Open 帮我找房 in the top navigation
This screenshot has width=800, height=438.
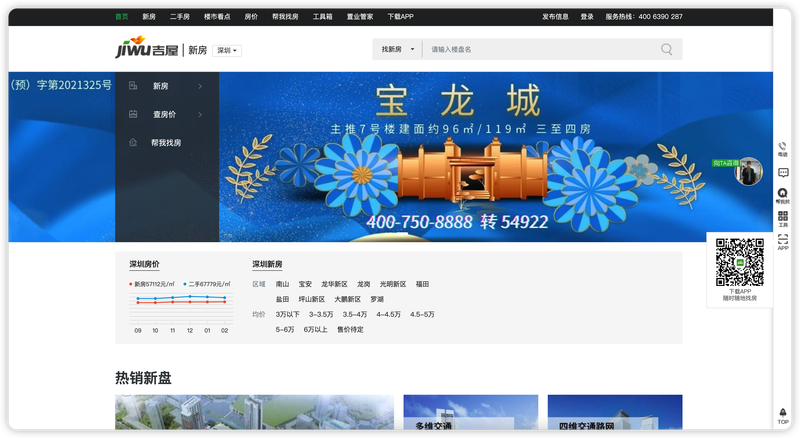coord(285,16)
